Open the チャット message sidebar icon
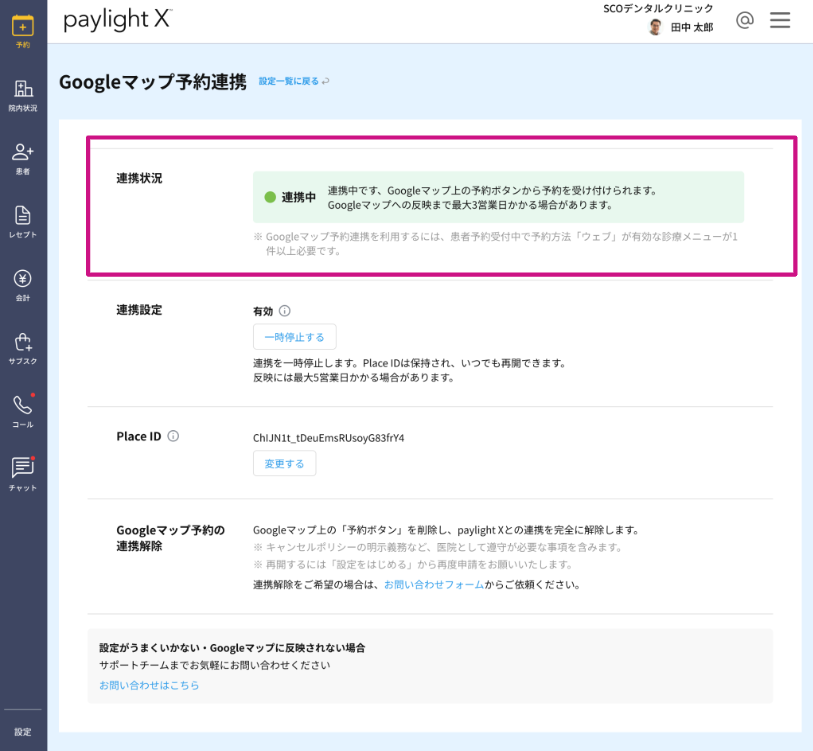 click(x=23, y=475)
